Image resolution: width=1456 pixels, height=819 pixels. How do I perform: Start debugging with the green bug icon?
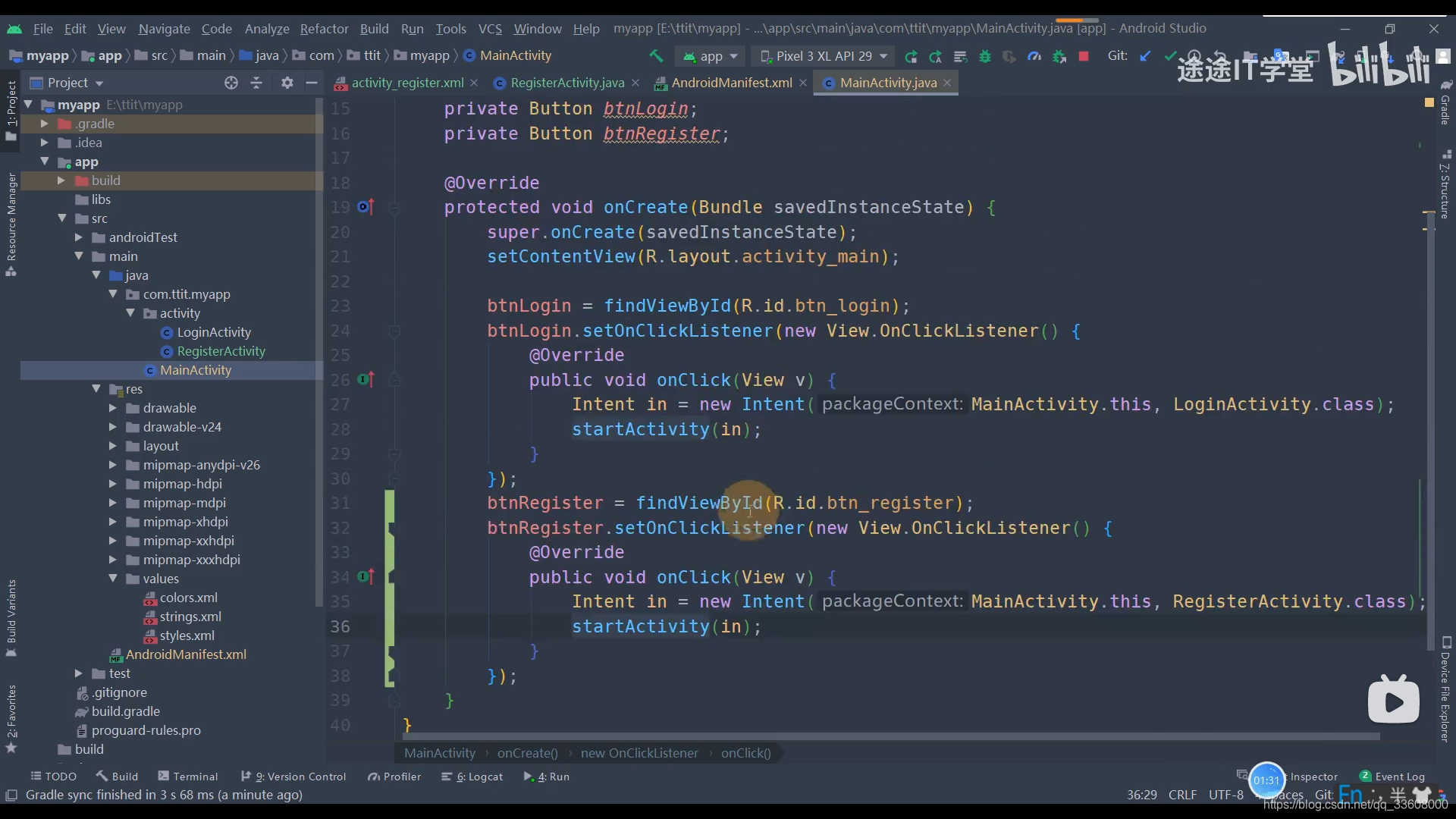click(x=984, y=56)
